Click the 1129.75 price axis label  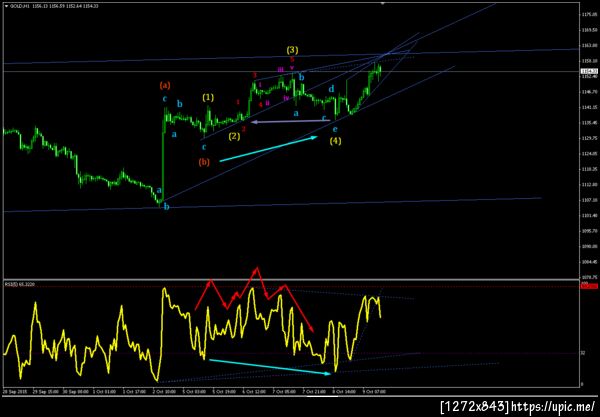pyautogui.click(x=590, y=138)
